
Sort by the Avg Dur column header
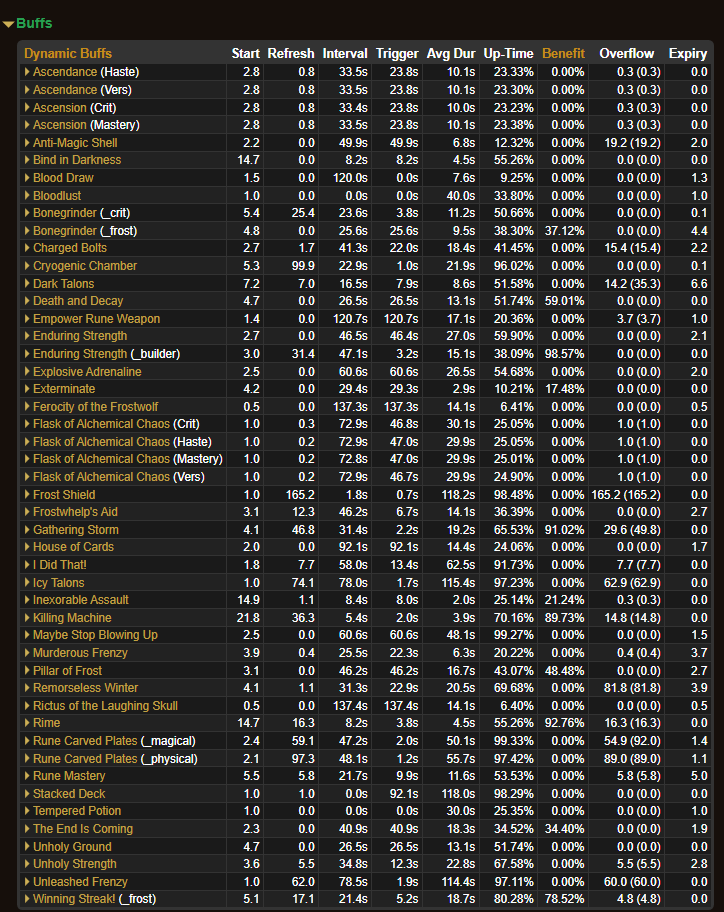click(451, 54)
